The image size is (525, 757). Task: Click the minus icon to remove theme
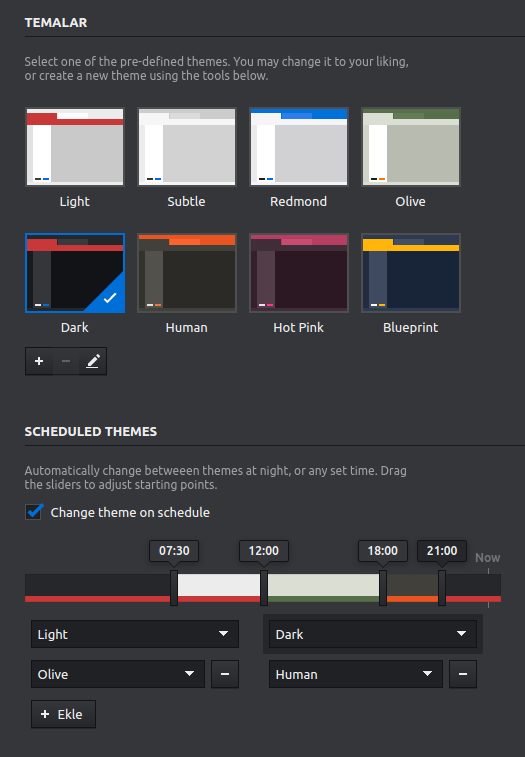[x=66, y=361]
